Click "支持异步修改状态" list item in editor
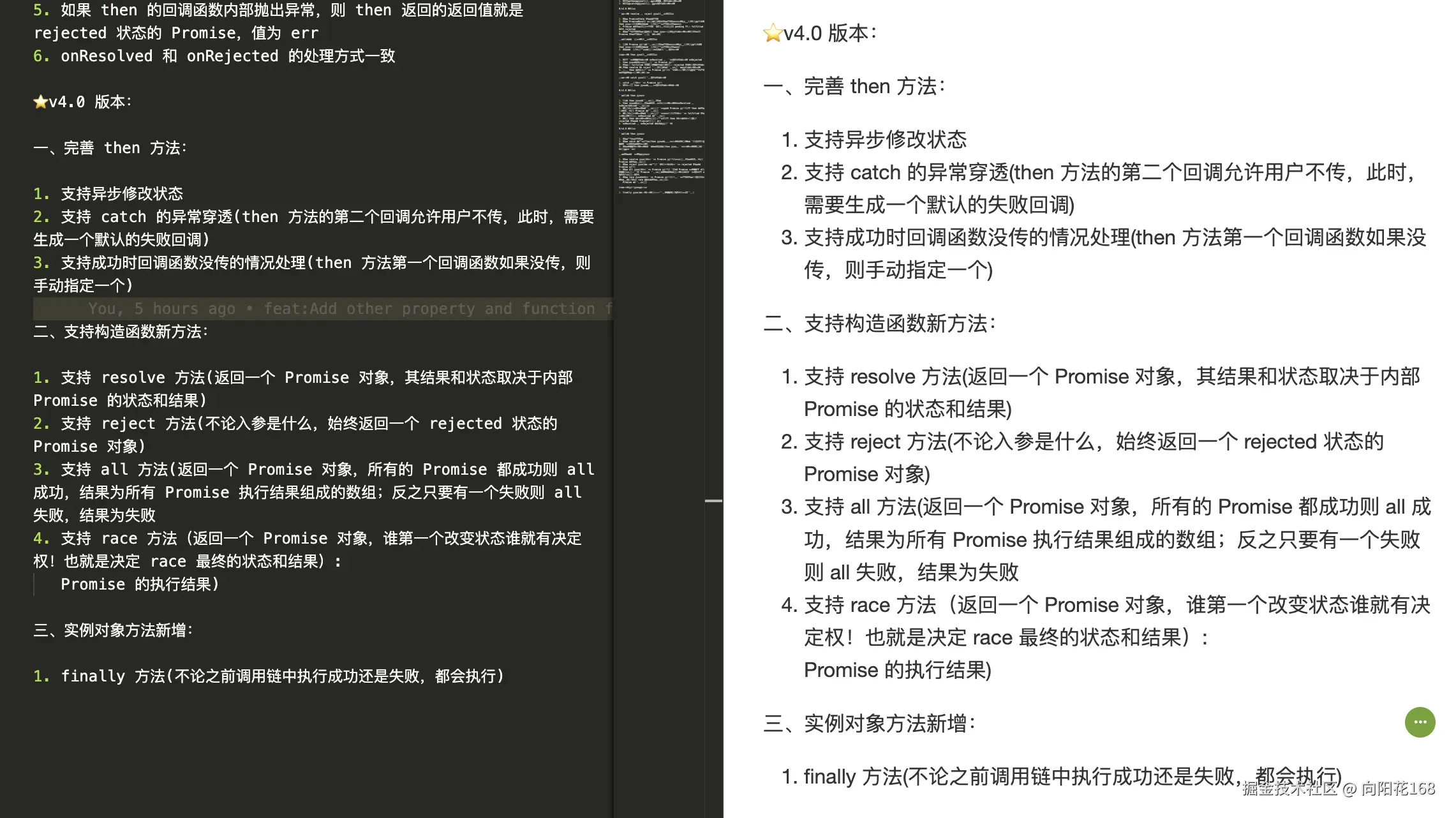This screenshot has height=818, width=1456. (x=121, y=194)
